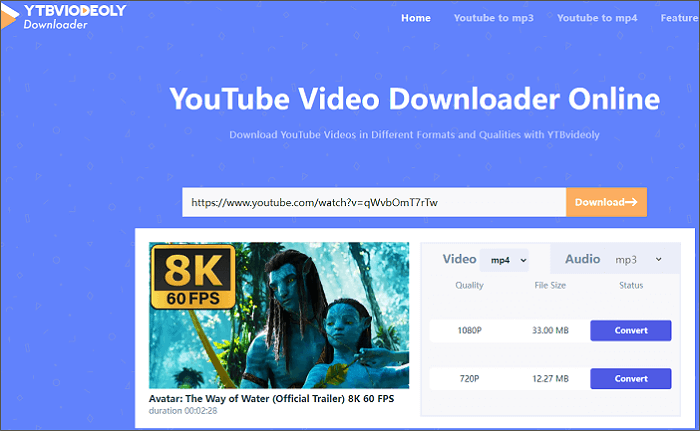Click the 720P quality cell
This screenshot has height=431, width=700.
coord(469,379)
